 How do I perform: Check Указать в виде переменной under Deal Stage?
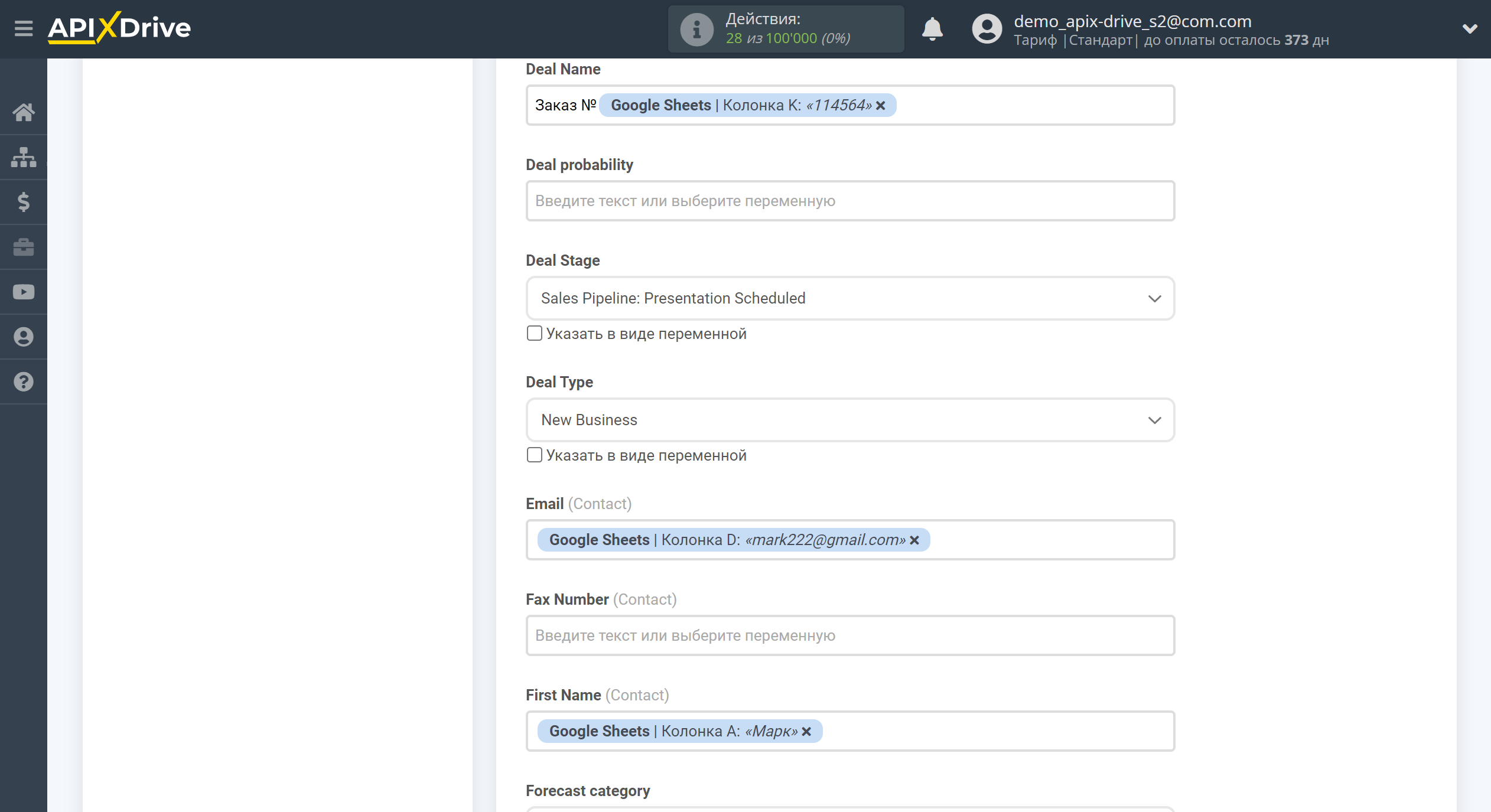pyautogui.click(x=534, y=334)
